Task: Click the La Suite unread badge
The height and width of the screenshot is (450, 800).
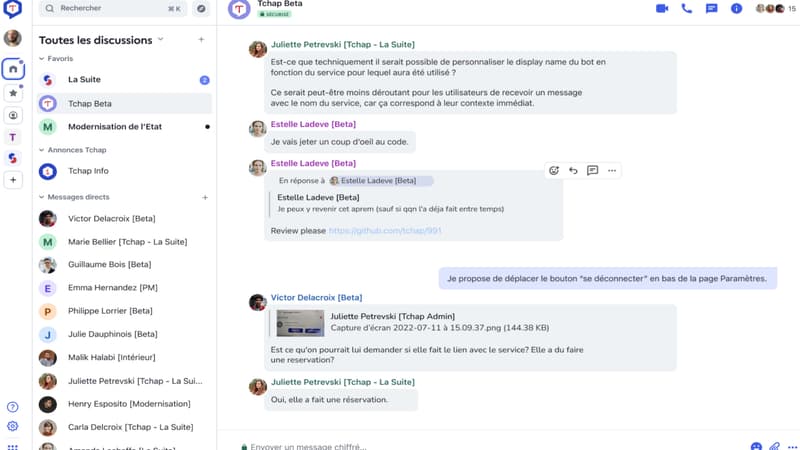Action: coord(205,80)
